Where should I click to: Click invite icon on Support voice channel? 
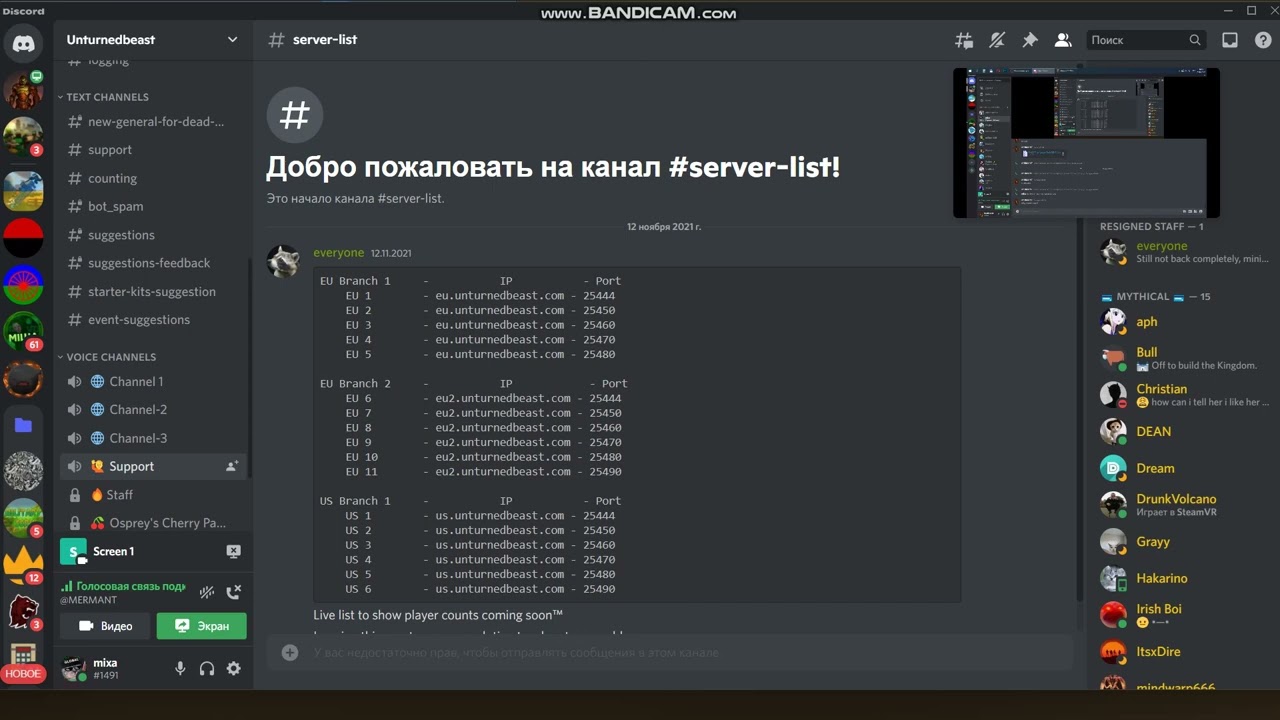232,466
